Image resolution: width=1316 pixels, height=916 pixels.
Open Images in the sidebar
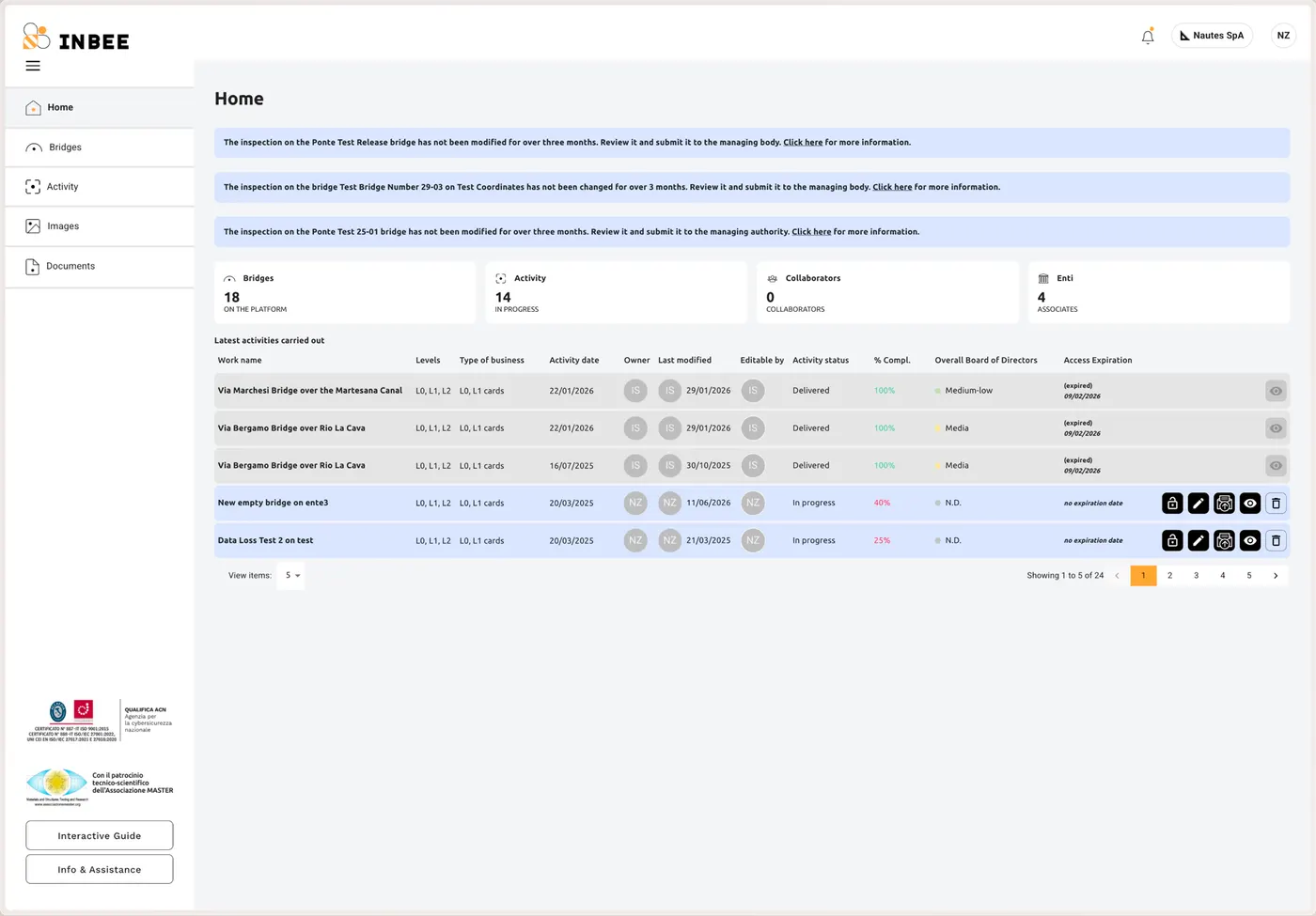point(100,226)
